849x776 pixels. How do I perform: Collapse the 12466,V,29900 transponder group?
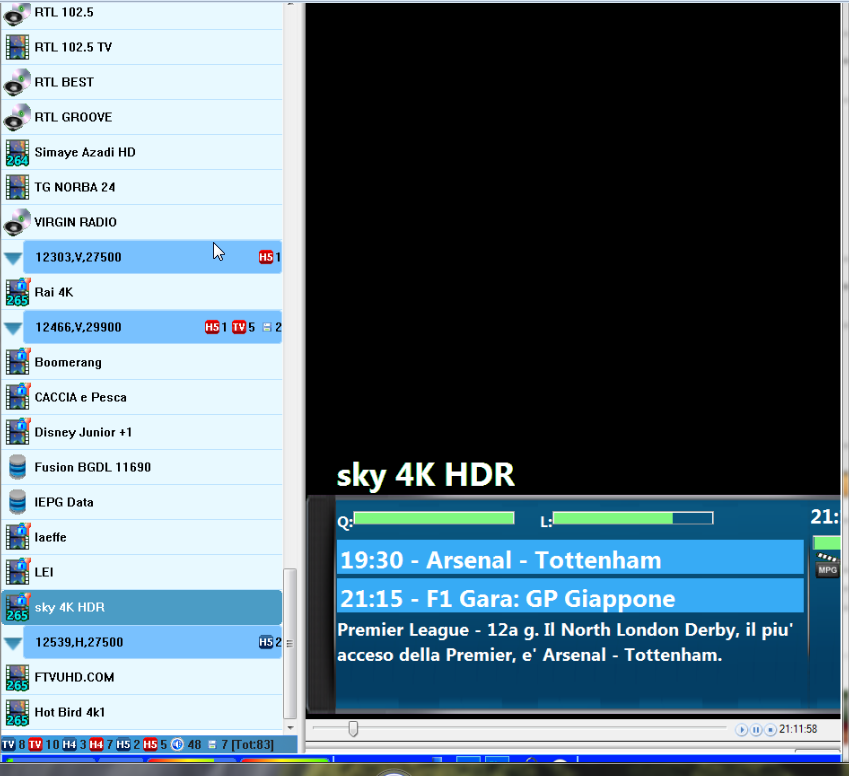point(13,328)
